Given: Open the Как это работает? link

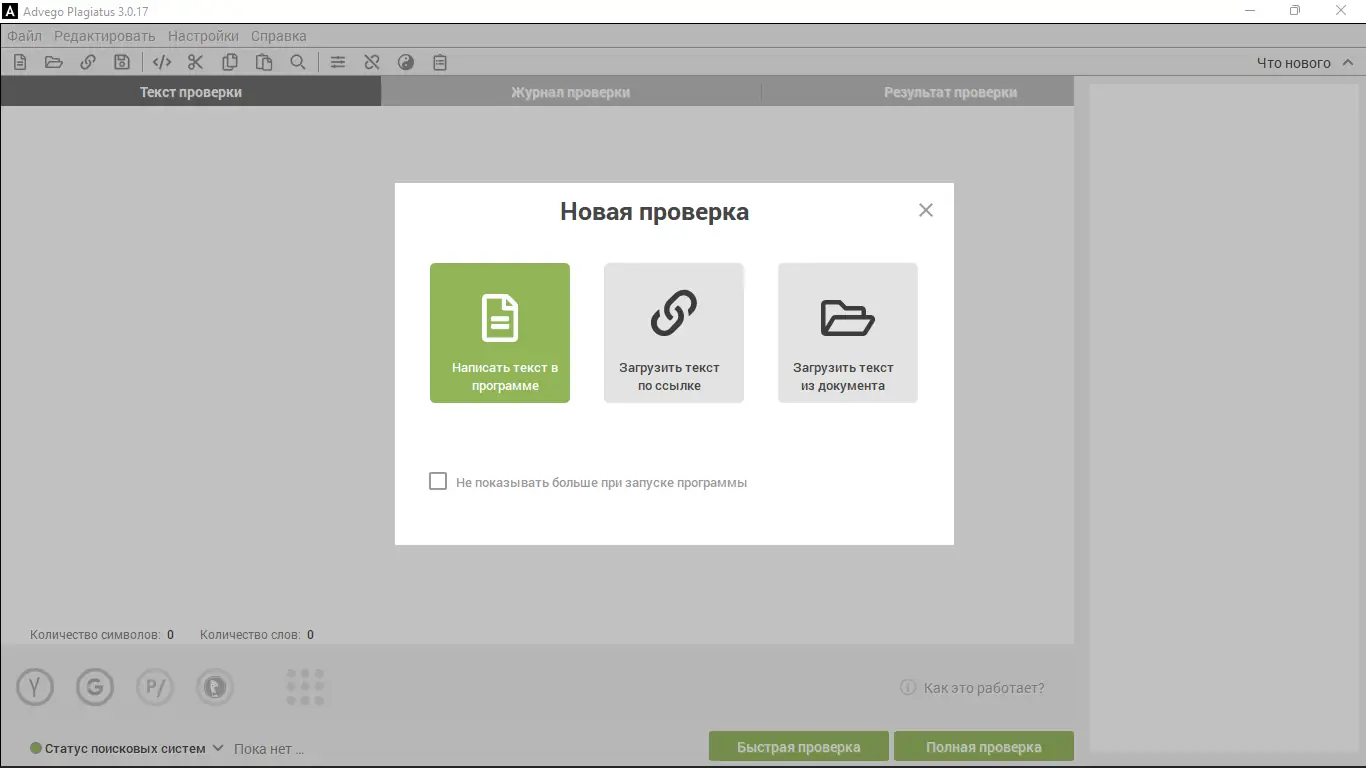Looking at the screenshot, I should (984, 688).
